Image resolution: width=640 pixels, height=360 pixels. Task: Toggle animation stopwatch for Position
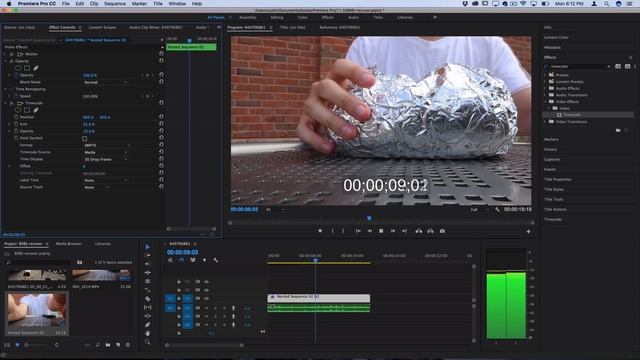coord(16,117)
